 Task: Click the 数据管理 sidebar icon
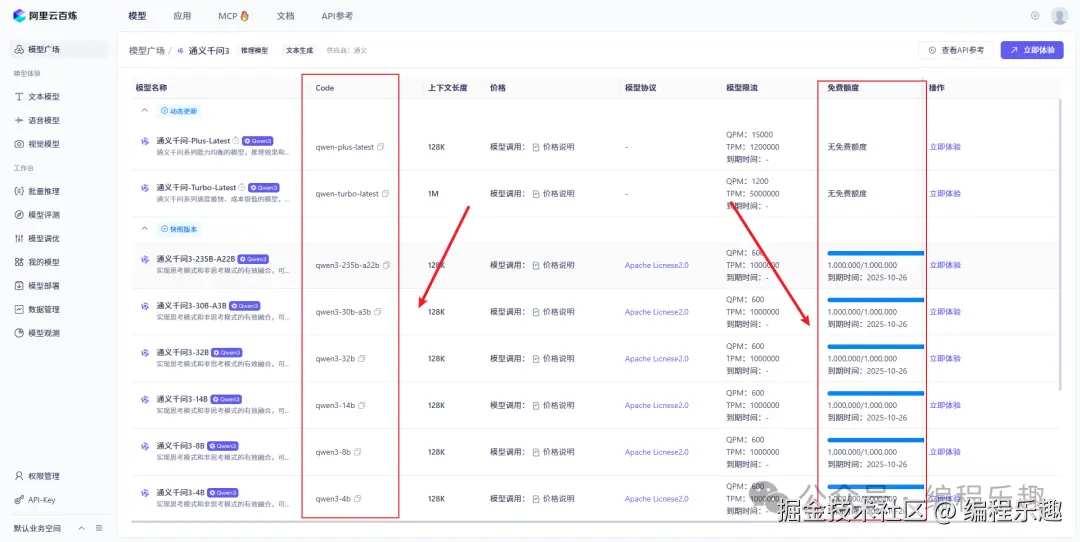19,309
